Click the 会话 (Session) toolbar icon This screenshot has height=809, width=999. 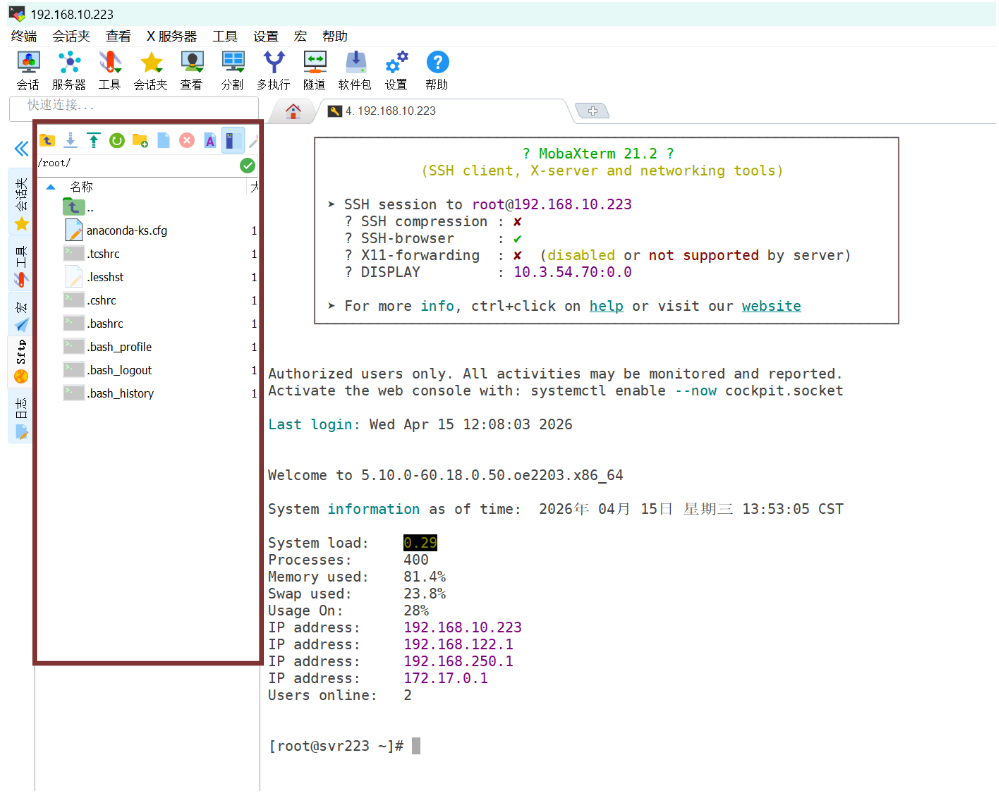(x=28, y=70)
